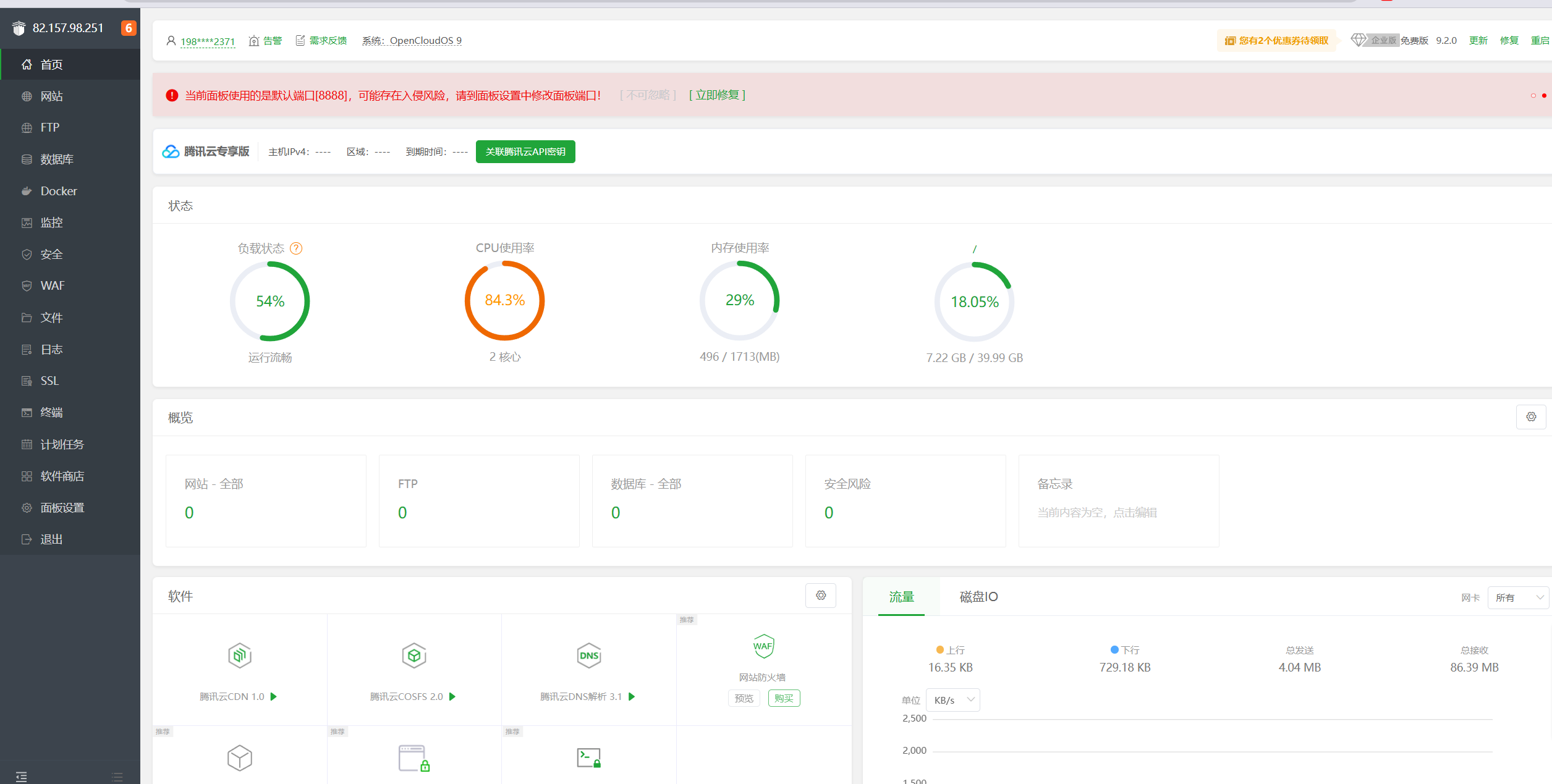Click the 腾讯云COSFS 2.0 plugin icon

[414, 655]
